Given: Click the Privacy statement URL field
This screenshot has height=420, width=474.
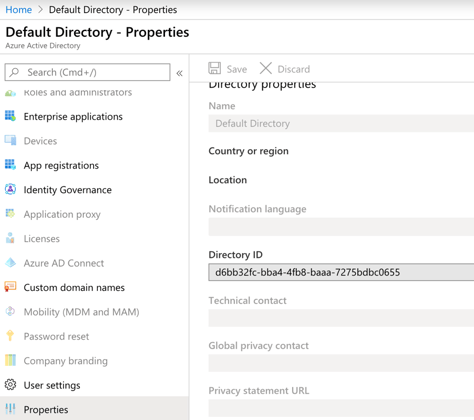Looking at the screenshot, I should (x=341, y=408).
